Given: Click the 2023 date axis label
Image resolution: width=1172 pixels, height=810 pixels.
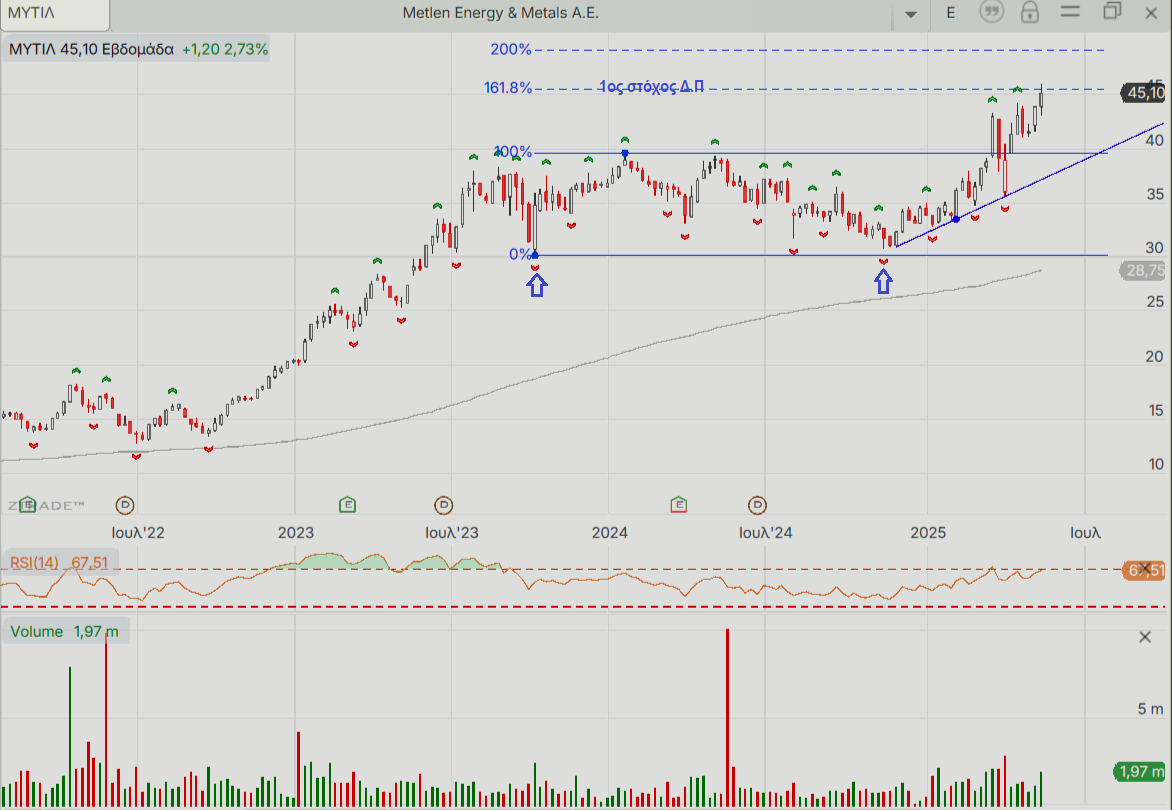Looking at the screenshot, I should point(296,533).
